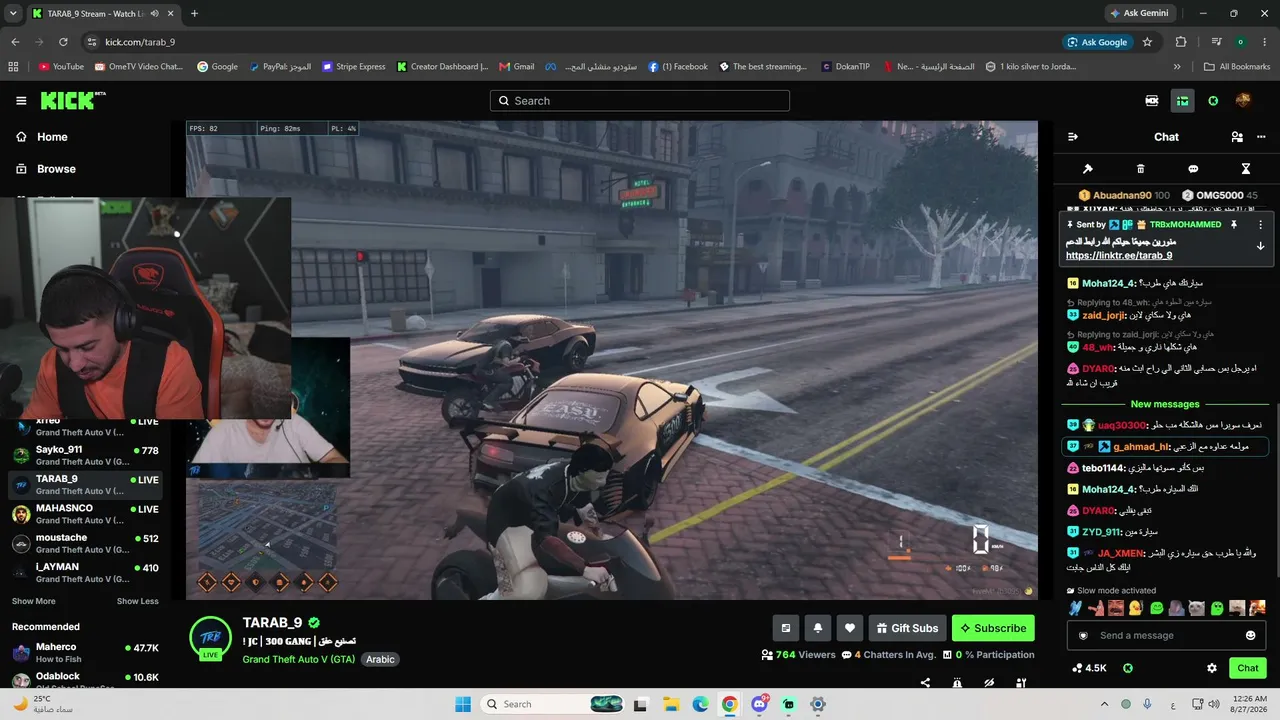Click Ask Google in the address bar
The height and width of the screenshot is (720, 1280).
tap(1097, 42)
